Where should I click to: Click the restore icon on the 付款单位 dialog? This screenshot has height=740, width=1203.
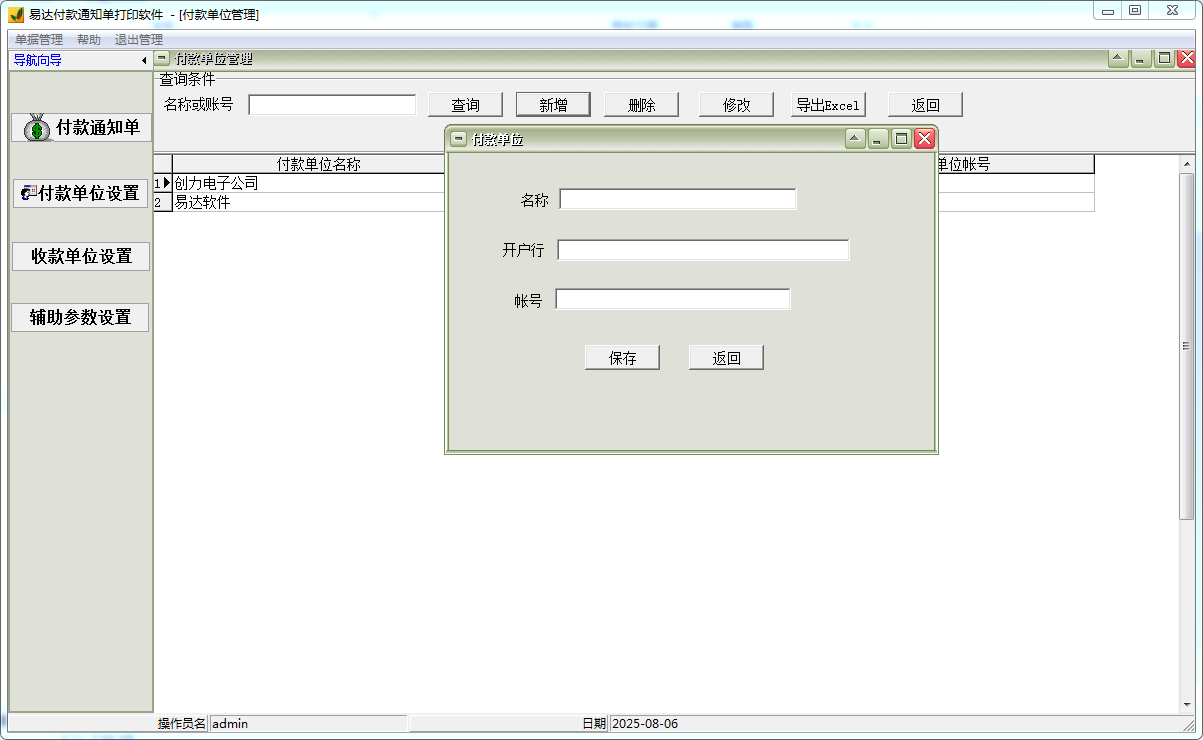pos(900,139)
